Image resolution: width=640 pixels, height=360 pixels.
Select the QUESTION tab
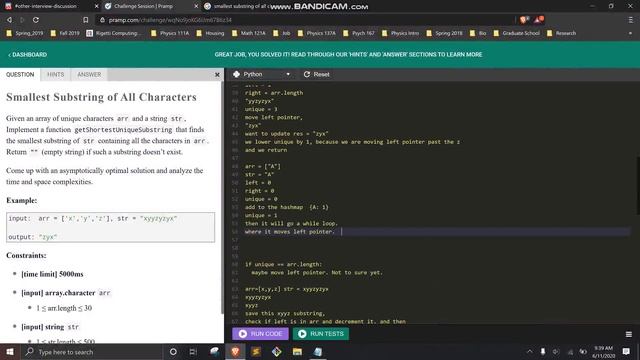[x=20, y=74]
